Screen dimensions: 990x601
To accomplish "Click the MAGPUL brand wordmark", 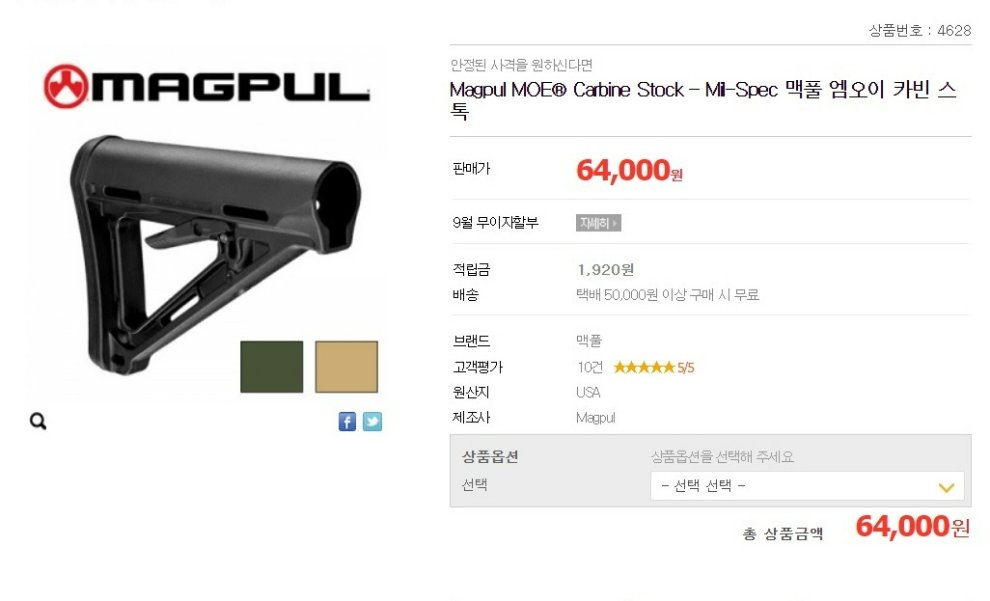I will coord(231,87).
